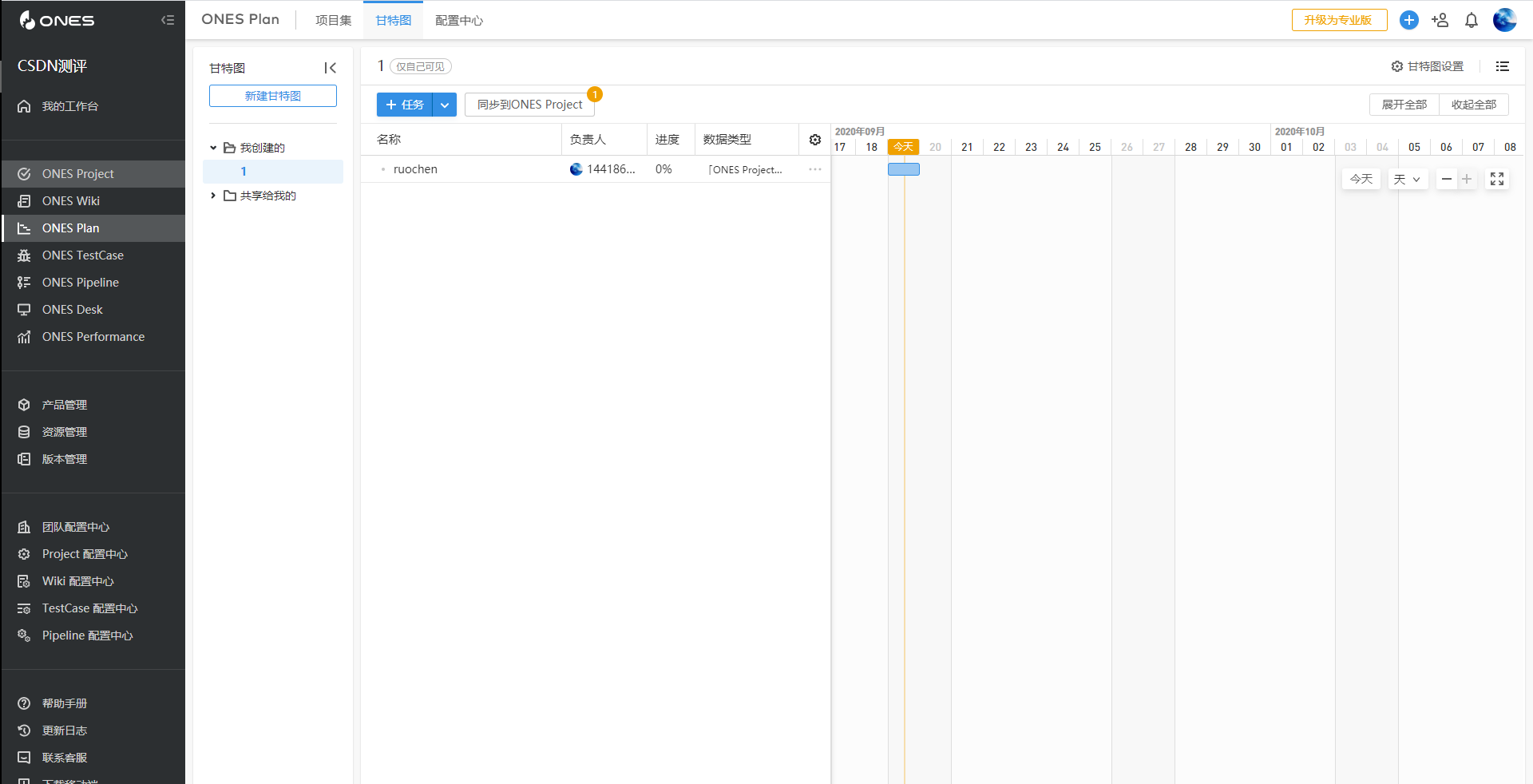This screenshot has width=1533, height=784.
Task: Select ONES Plan in sidebar
Action: pyautogui.click(x=93, y=228)
